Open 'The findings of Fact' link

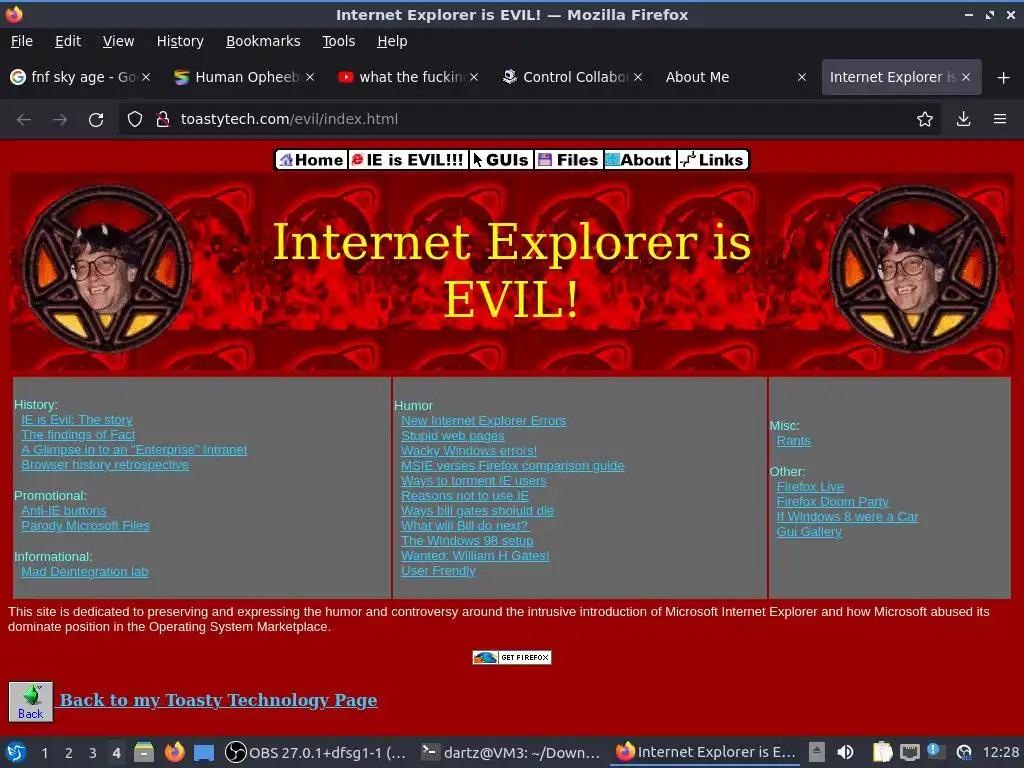(78, 435)
